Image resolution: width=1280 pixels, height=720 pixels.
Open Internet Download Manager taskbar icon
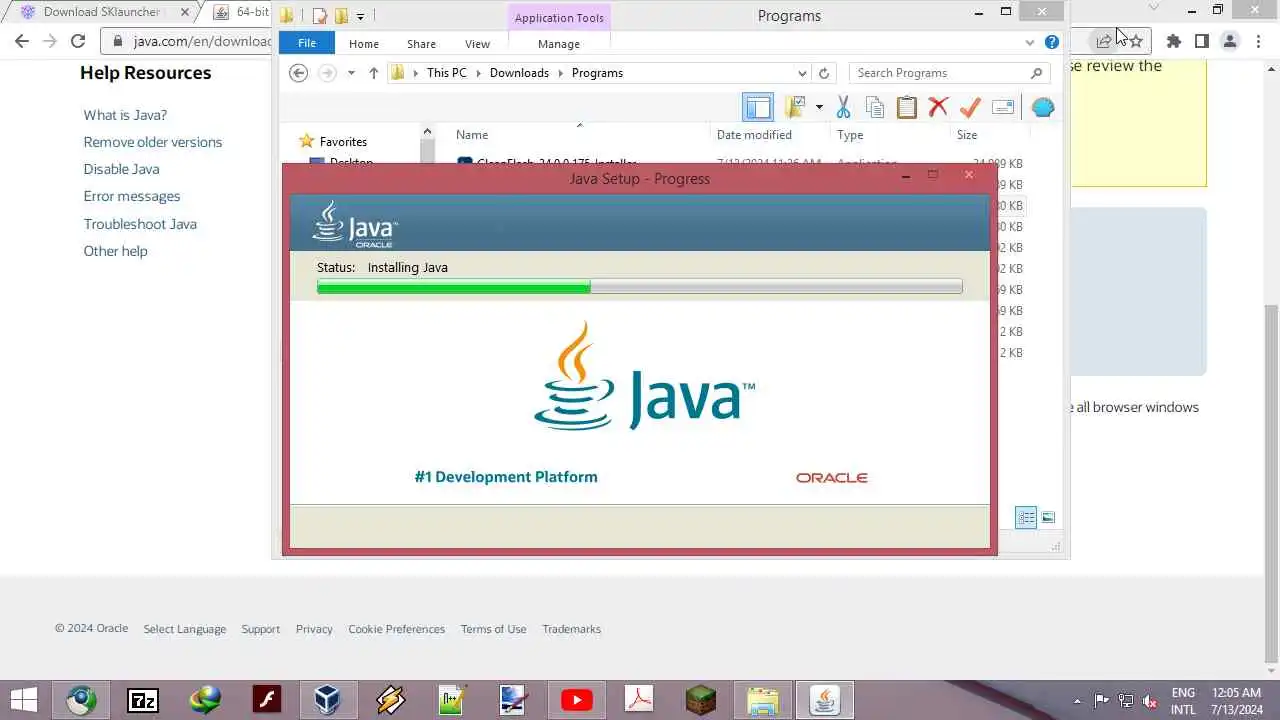(205, 699)
